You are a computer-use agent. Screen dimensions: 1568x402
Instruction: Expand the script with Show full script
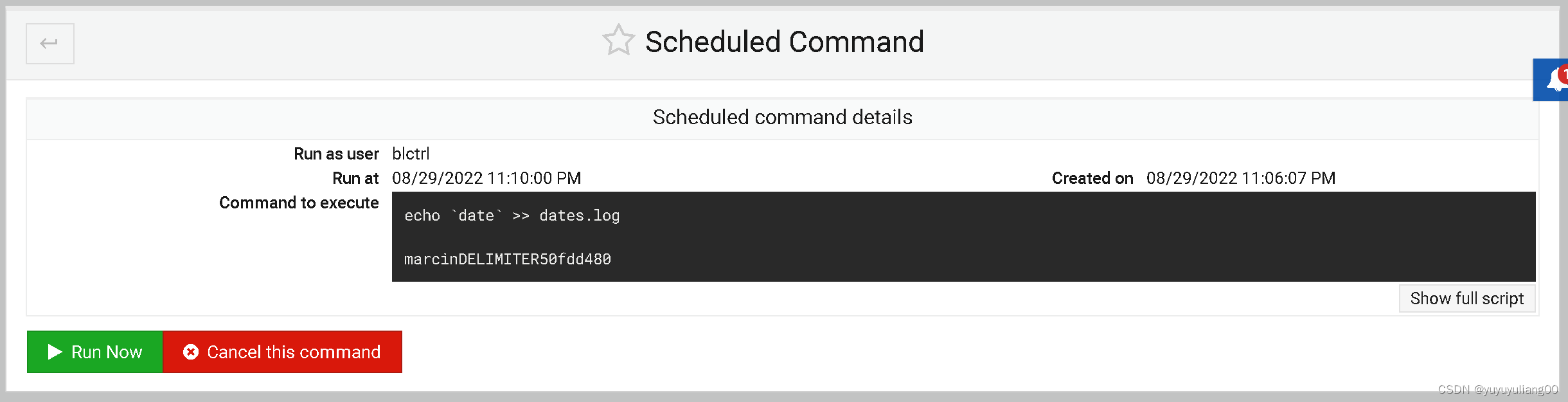point(1466,298)
